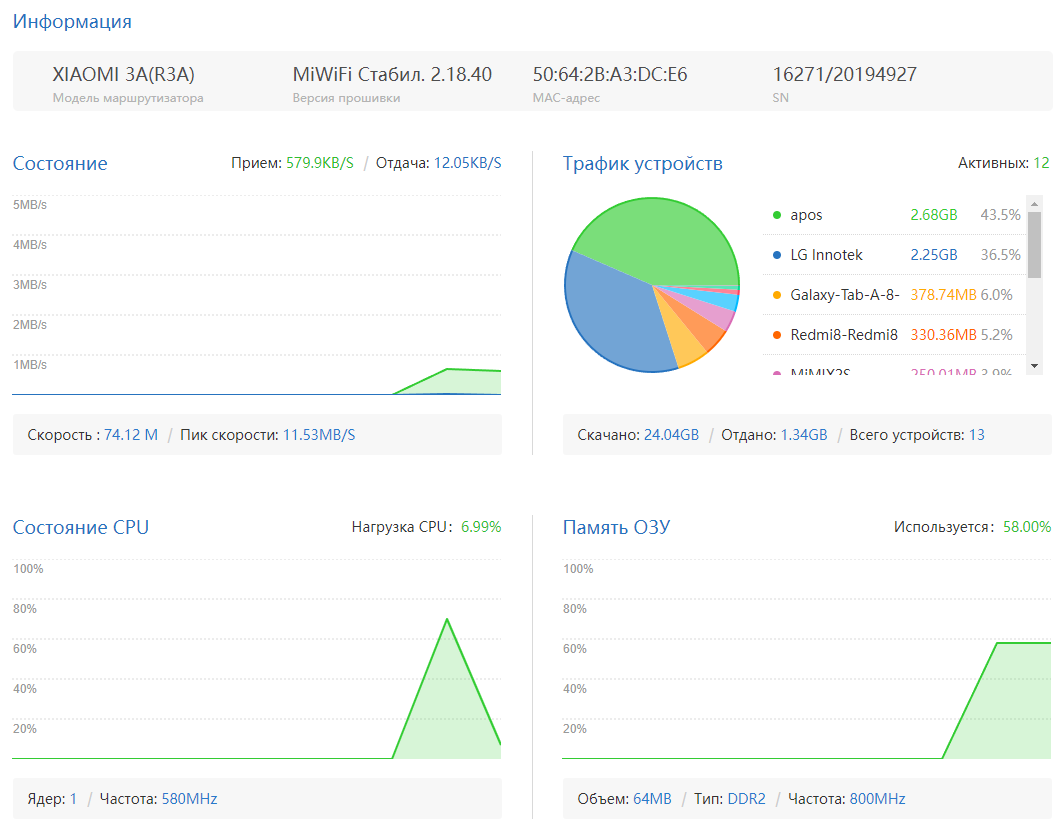Click the green apos legend dot
Image resolution: width=1059 pixels, height=827 pixels.
click(777, 215)
